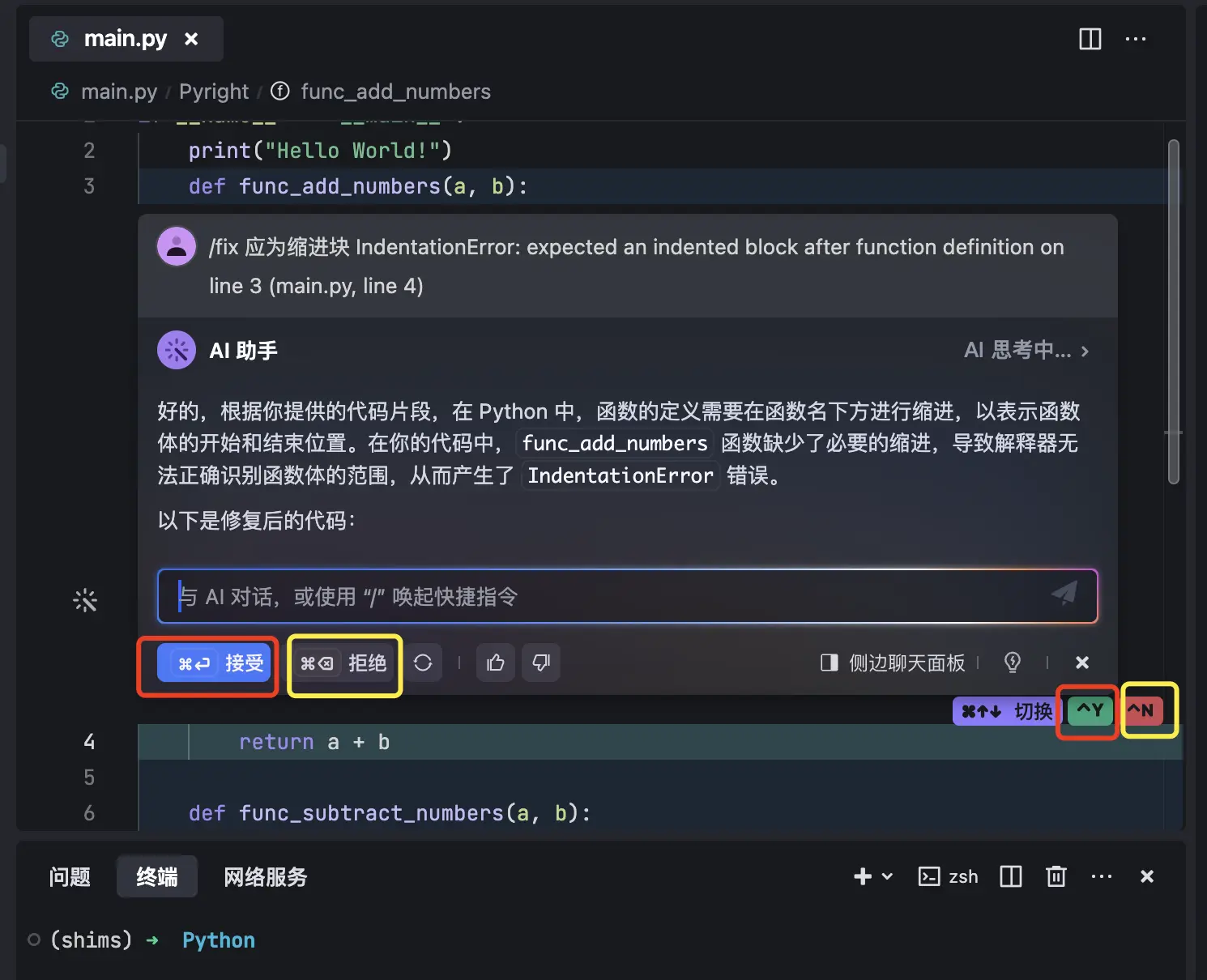Open the new terminal dropdown arrow
Viewport: 1207px width, 980px height.
[887, 876]
